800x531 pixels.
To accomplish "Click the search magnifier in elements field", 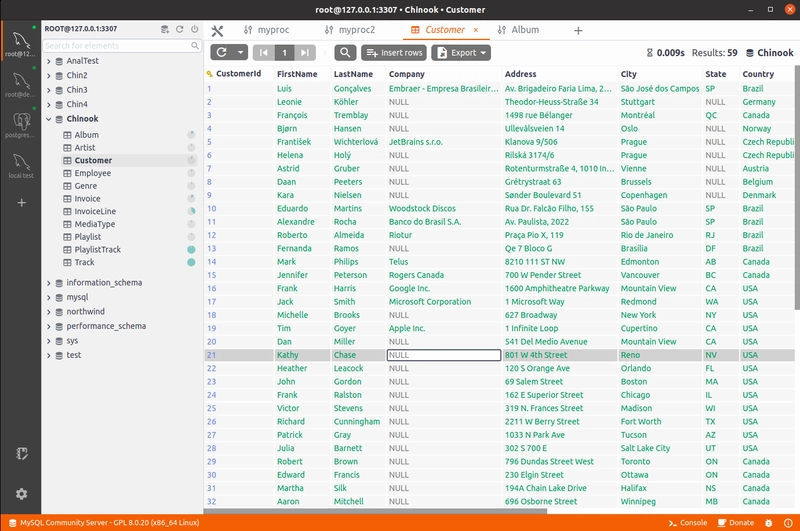I will pos(195,45).
